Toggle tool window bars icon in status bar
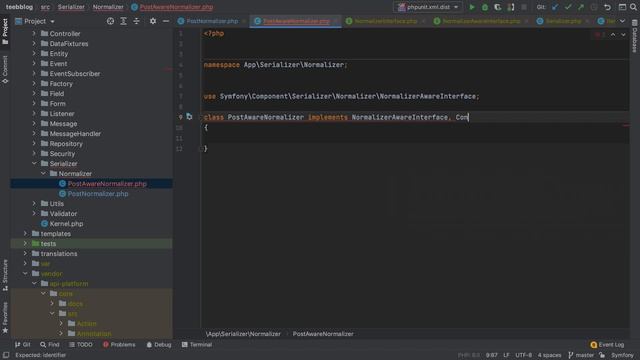 point(6,355)
